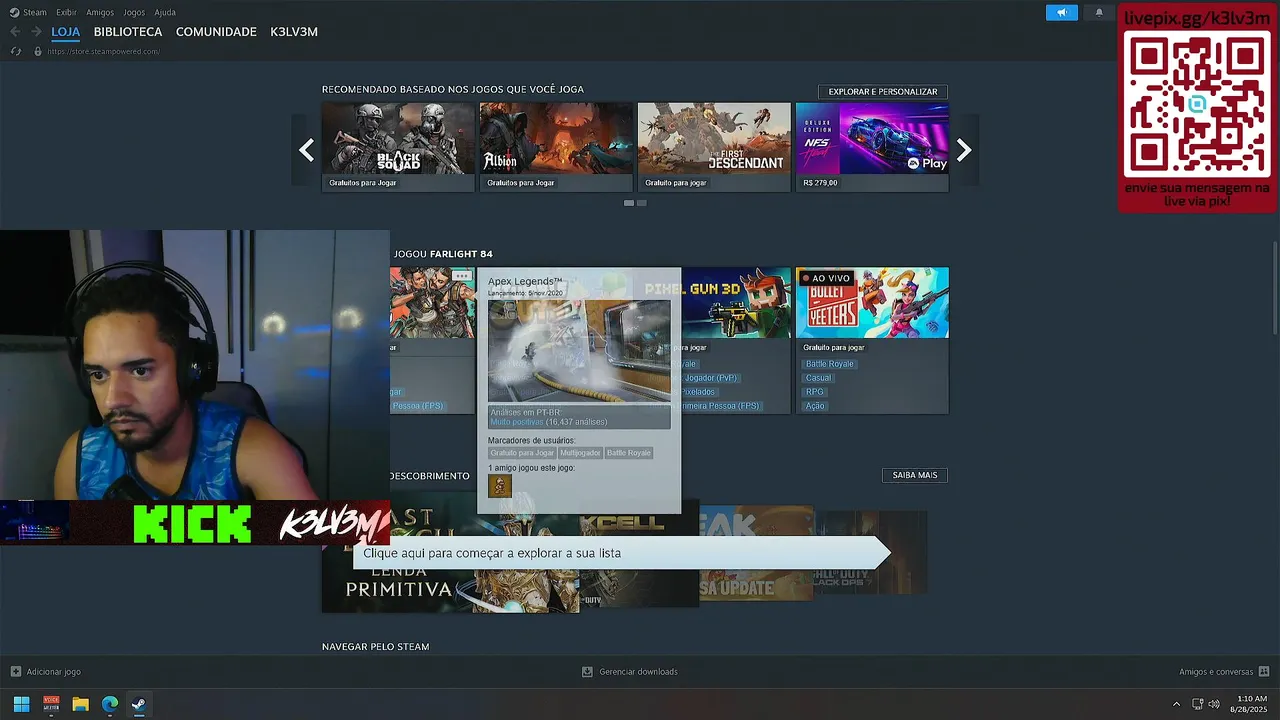Open the Albion game card
The height and width of the screenshot is (720, 1280).
556,147
